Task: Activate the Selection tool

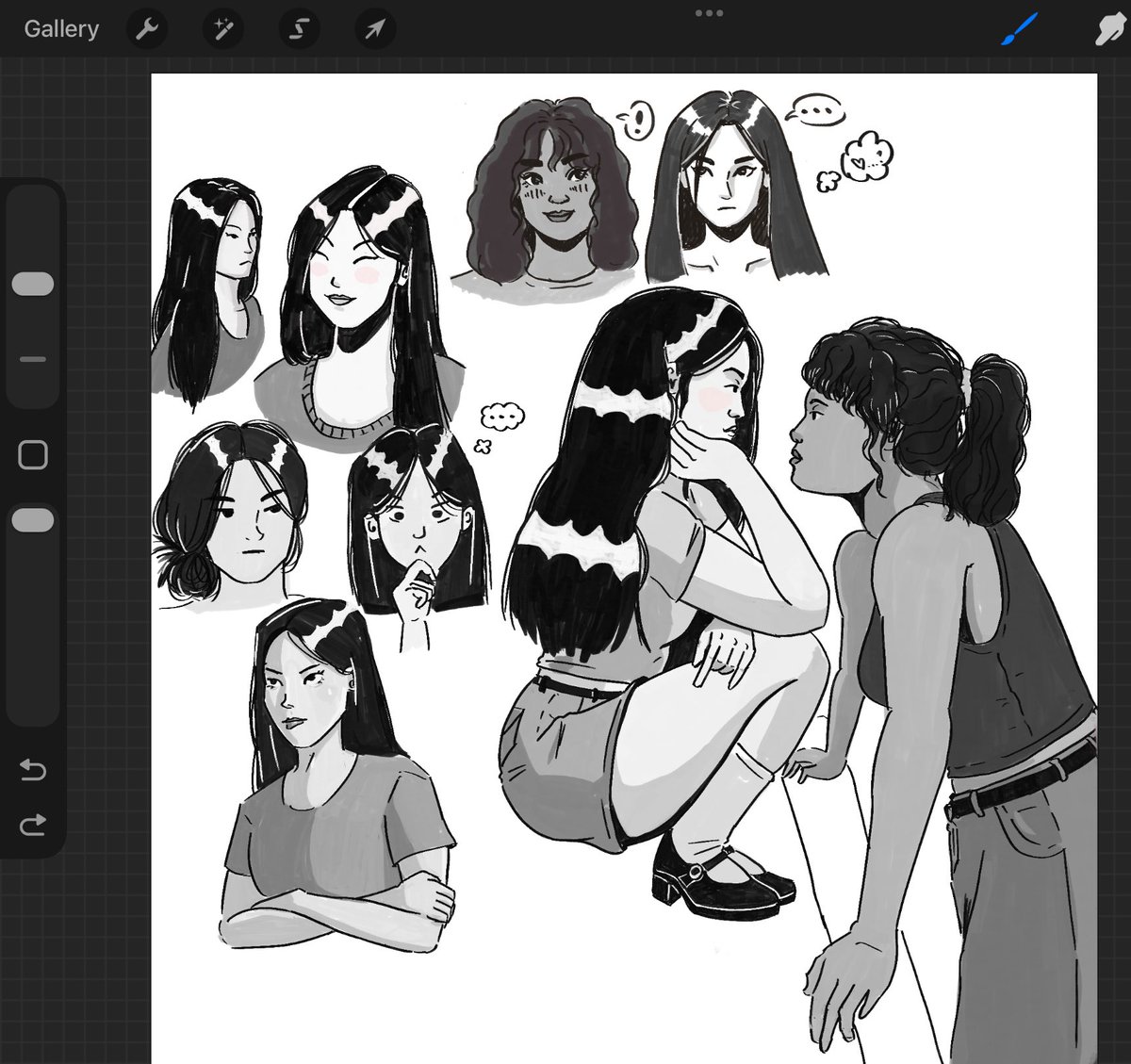Action: tap(299, 29)
